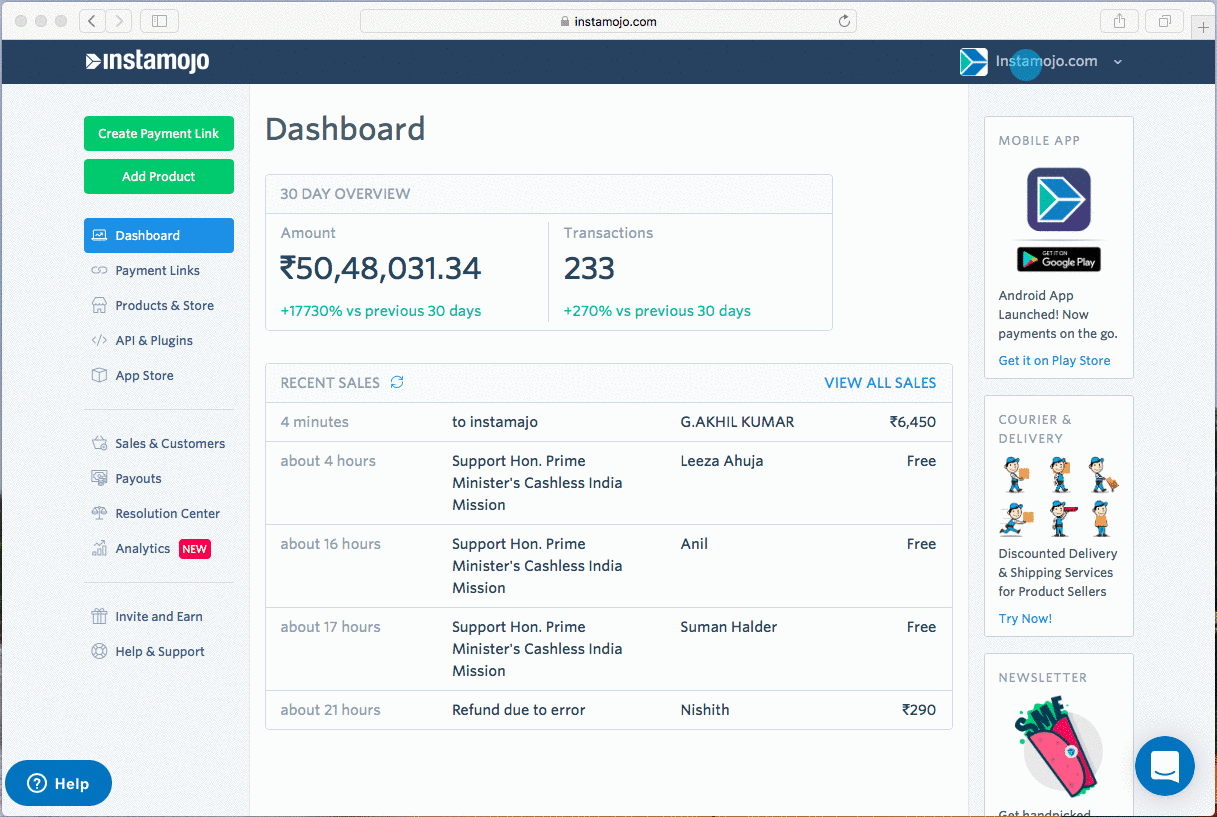Open the Get it on Play Store link

point(1054,361)
